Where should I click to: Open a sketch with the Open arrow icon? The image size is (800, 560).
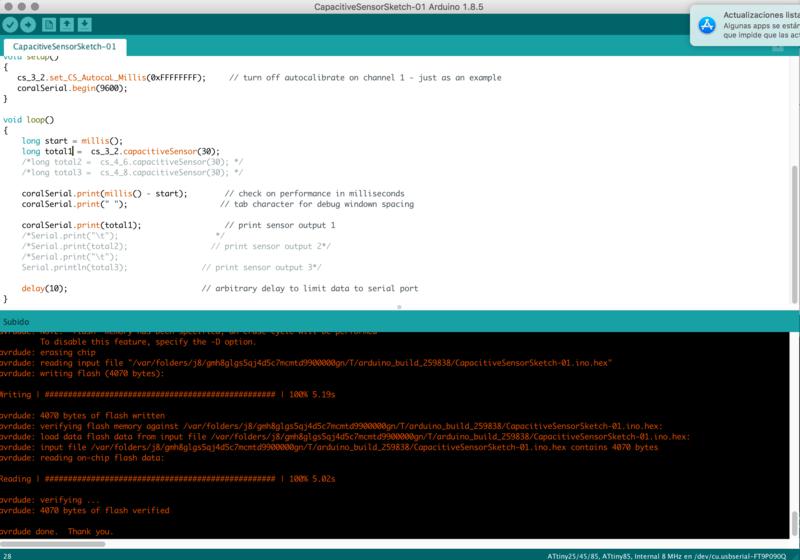[67, 24]
